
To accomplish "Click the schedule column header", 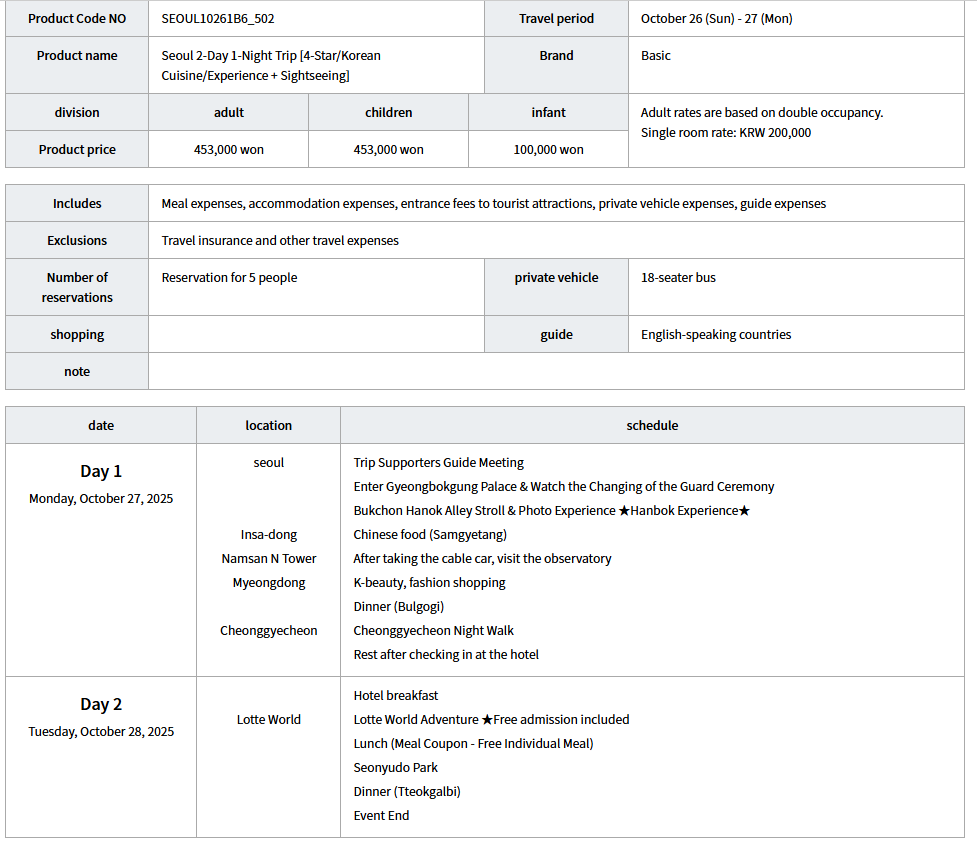I will tap(652, 426).
